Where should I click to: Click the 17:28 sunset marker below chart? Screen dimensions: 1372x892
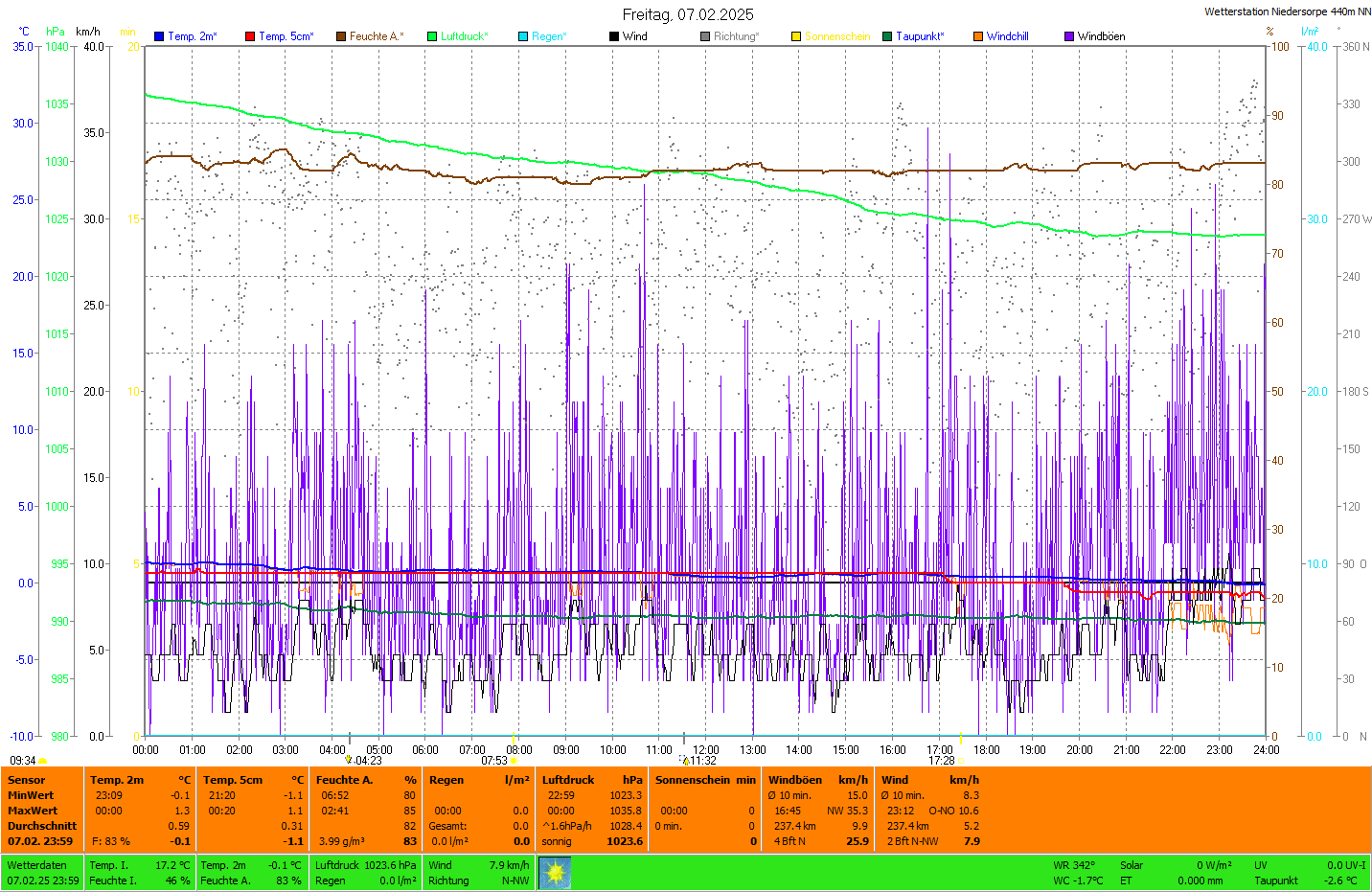click(x=942, y=761)
